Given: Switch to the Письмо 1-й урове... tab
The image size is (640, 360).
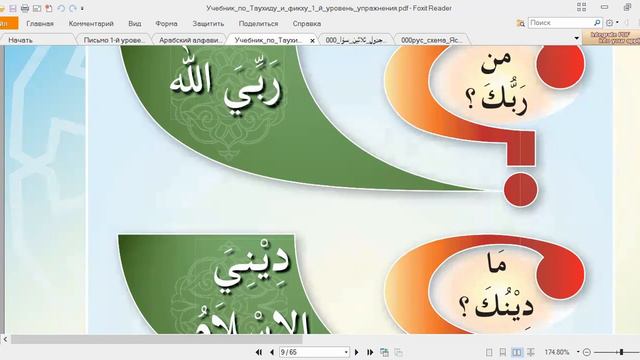Looking at the screenshot, I should (x=114, y=40).
